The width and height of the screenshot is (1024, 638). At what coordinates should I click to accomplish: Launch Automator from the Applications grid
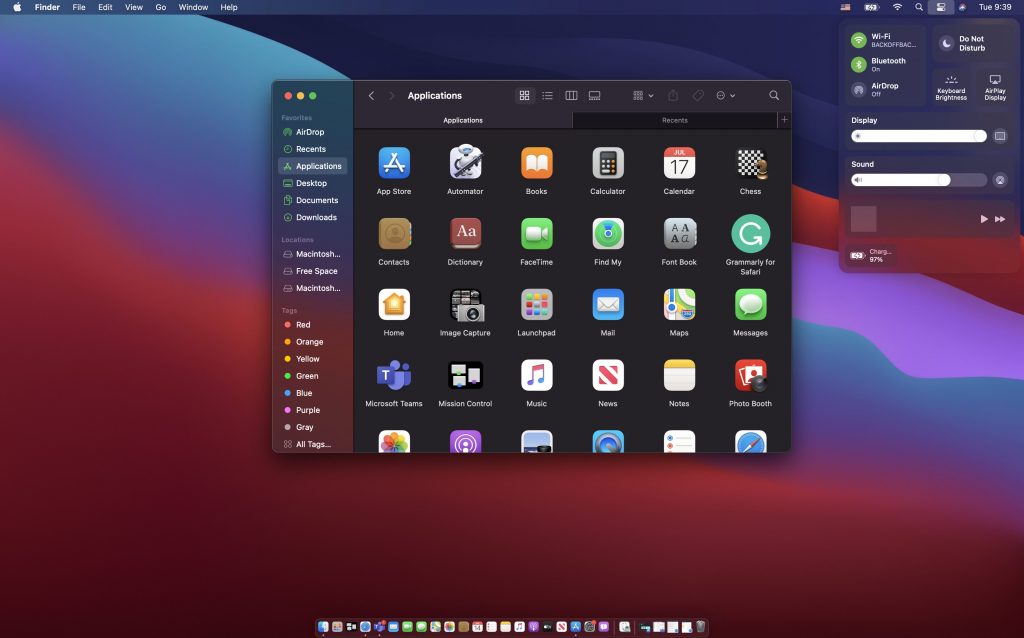tap(465, 163)
